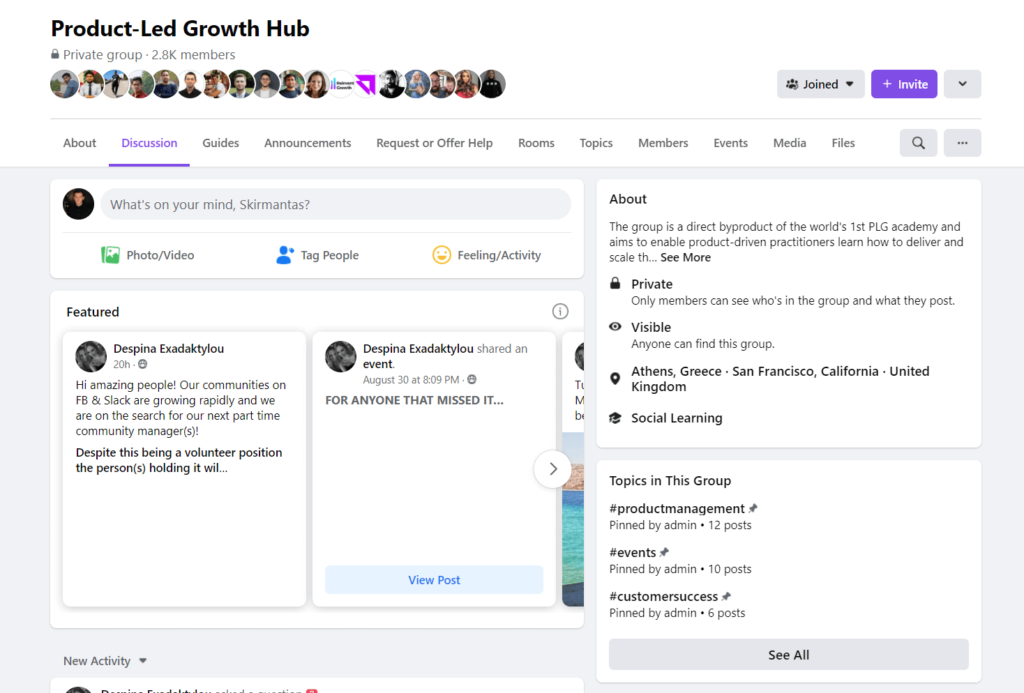Click the 20h timestamp on the first post

coord(121,364)
